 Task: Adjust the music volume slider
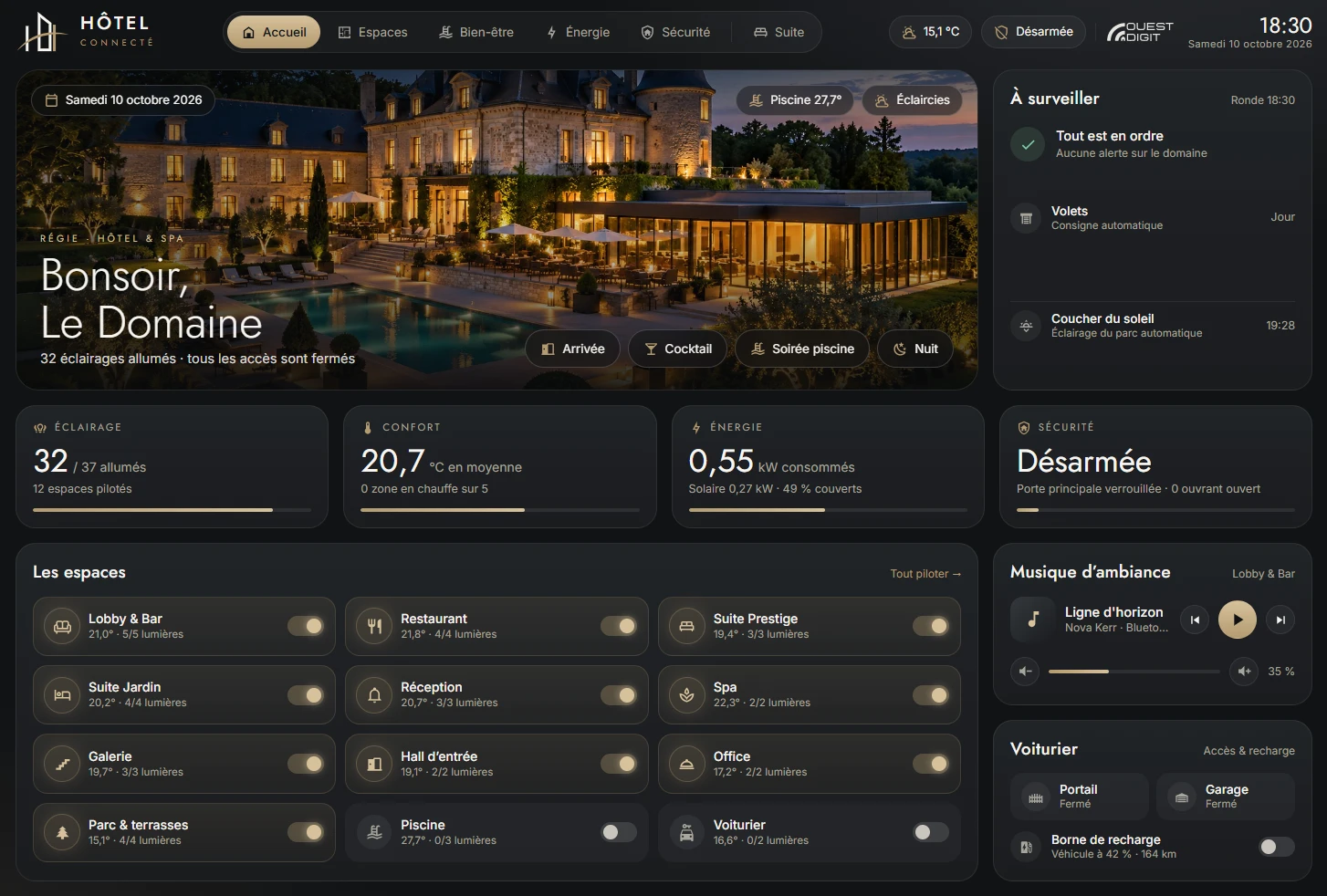pos(1134,672)
